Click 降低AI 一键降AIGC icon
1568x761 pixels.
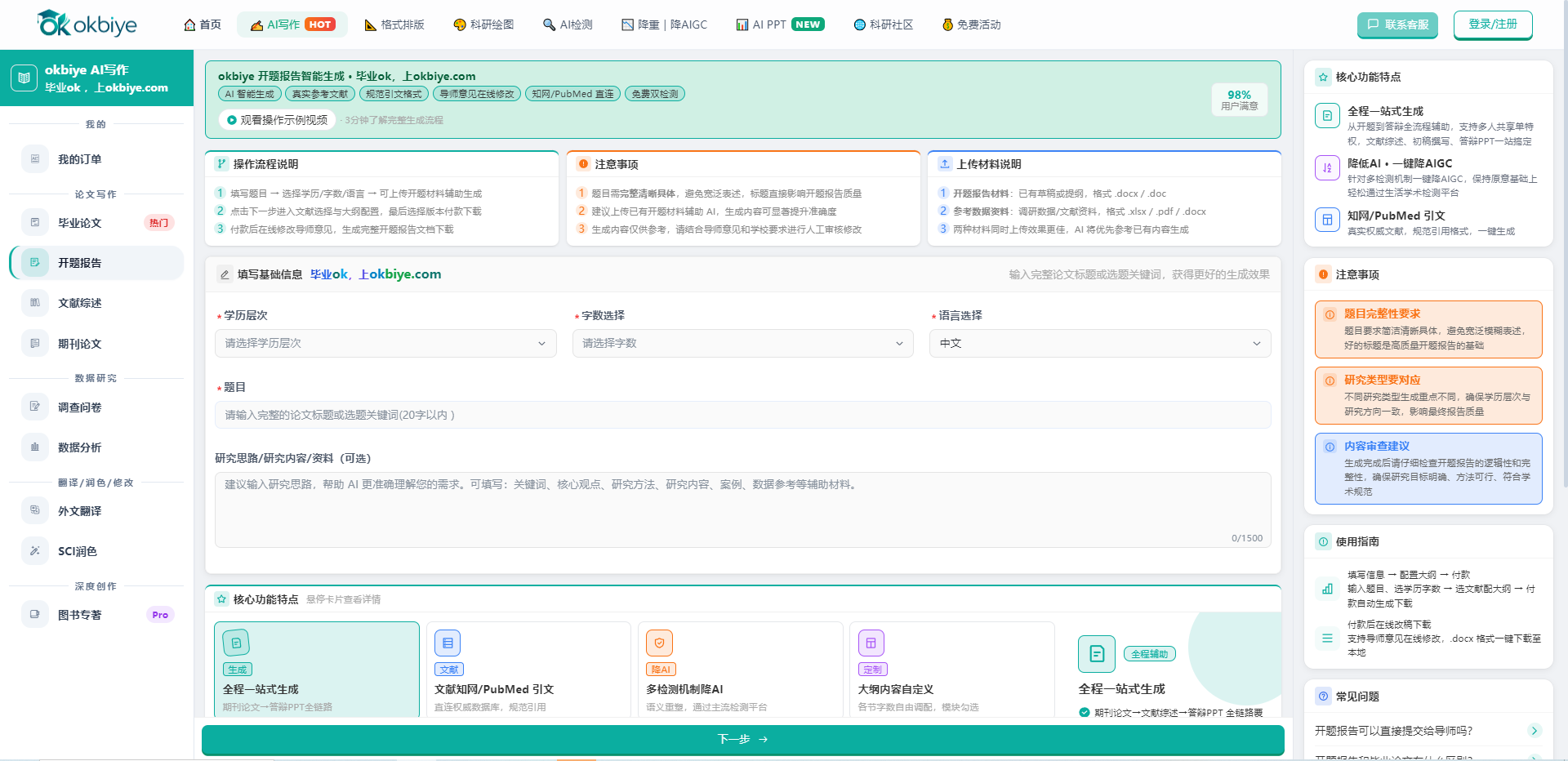1327,167
